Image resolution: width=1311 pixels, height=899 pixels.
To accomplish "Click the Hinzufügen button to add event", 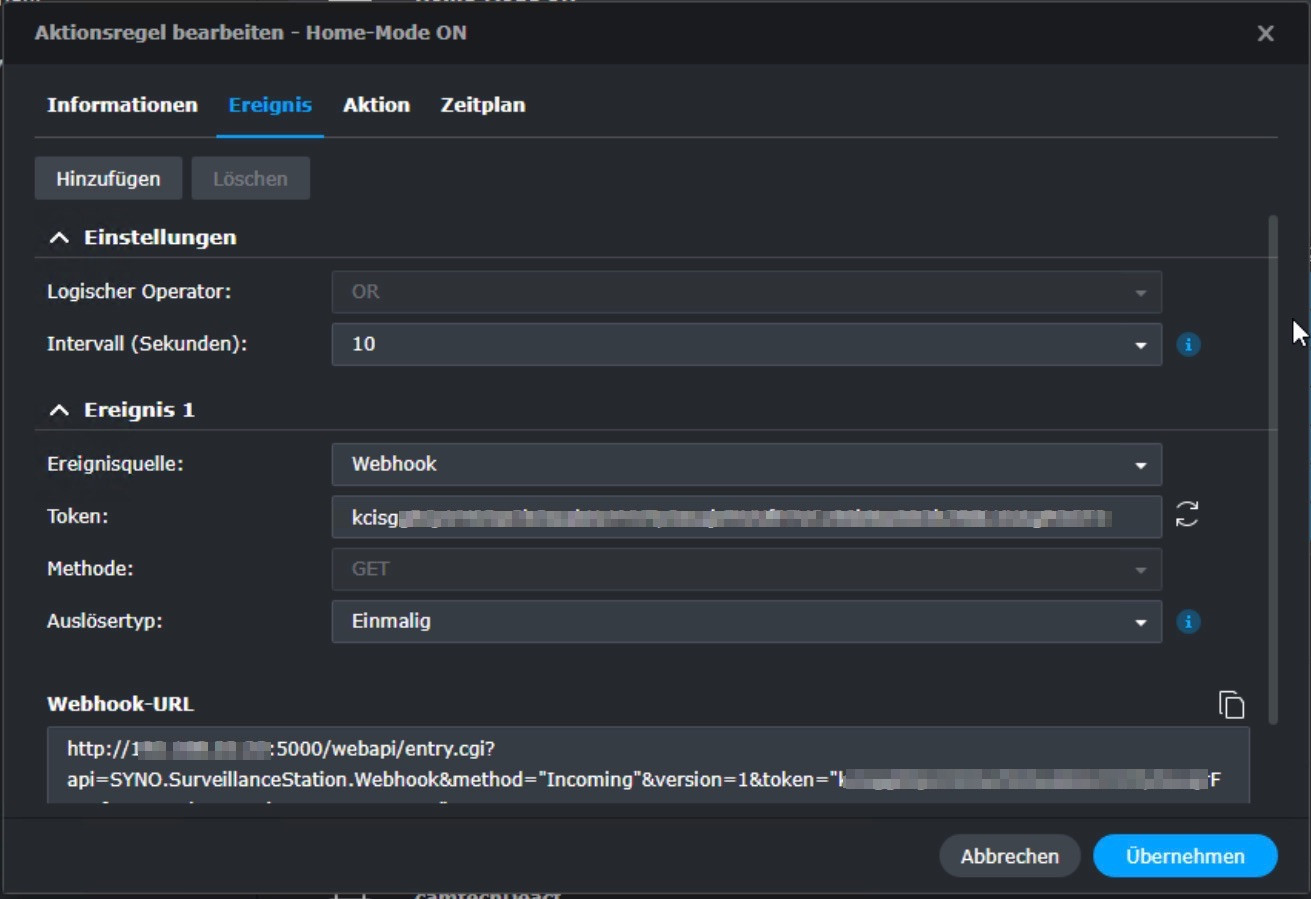I will (108, 179).
